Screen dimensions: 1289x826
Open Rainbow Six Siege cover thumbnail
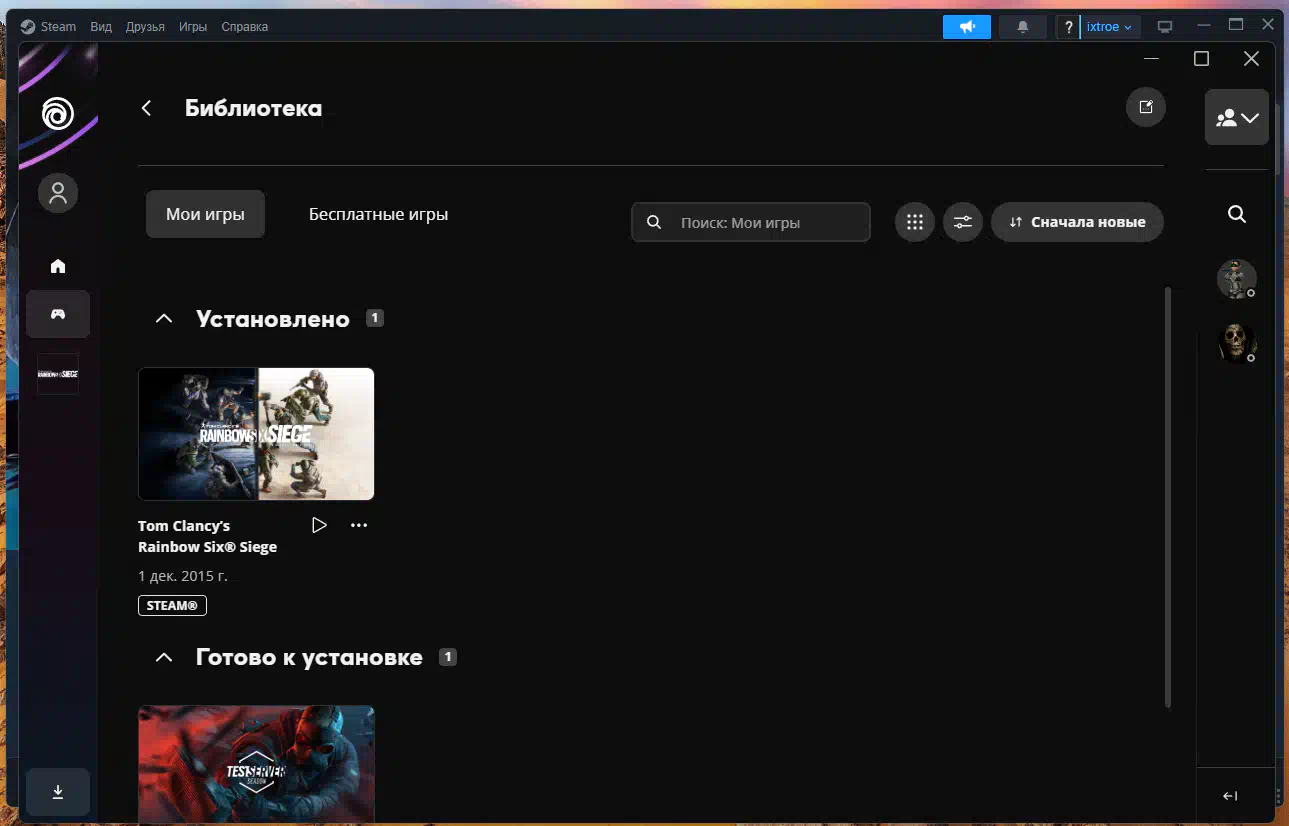point(256,433)
